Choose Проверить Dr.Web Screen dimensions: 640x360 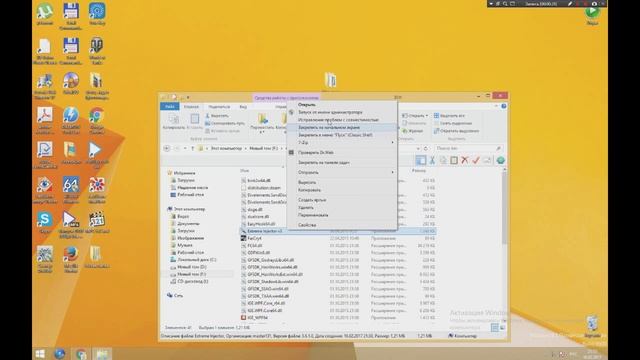coord(342,152)
